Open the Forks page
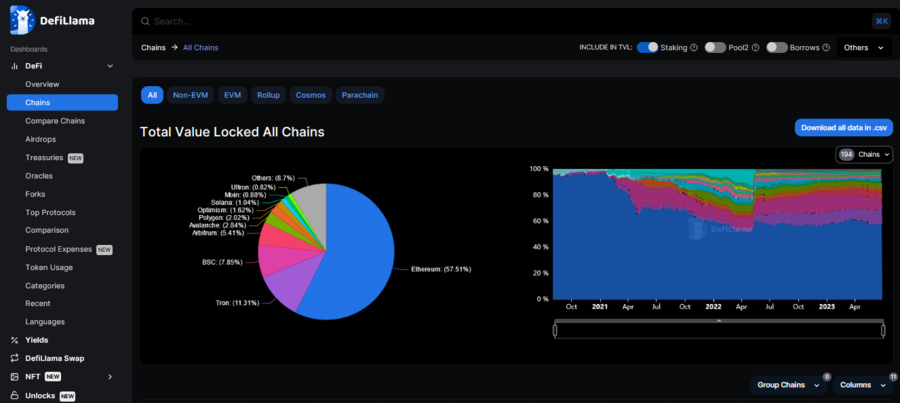900x403 pixels. (35, 194)
